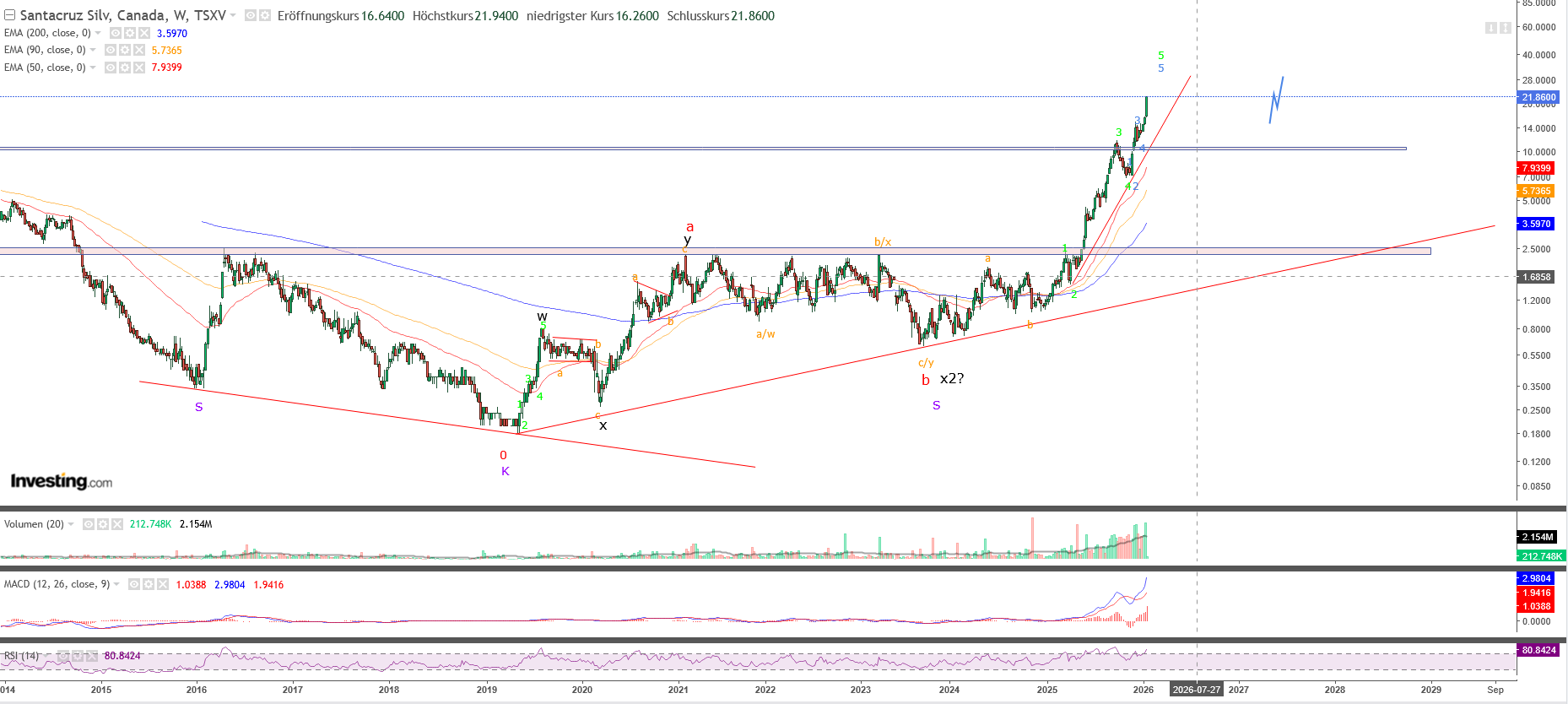This screenshot has width=1568, height=704.
Task: Delete the Volumen indicator from chart
Action: pos(117,524)
